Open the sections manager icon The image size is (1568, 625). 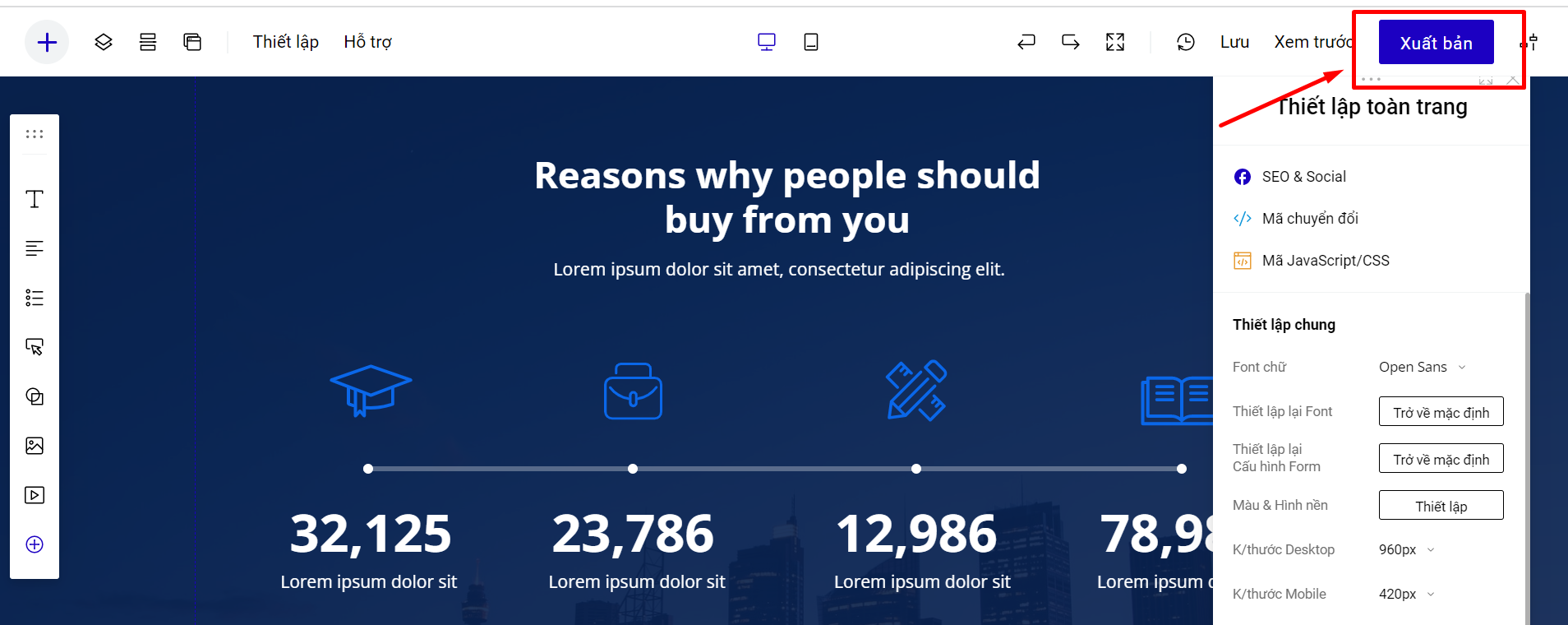[x=148, y=42]
